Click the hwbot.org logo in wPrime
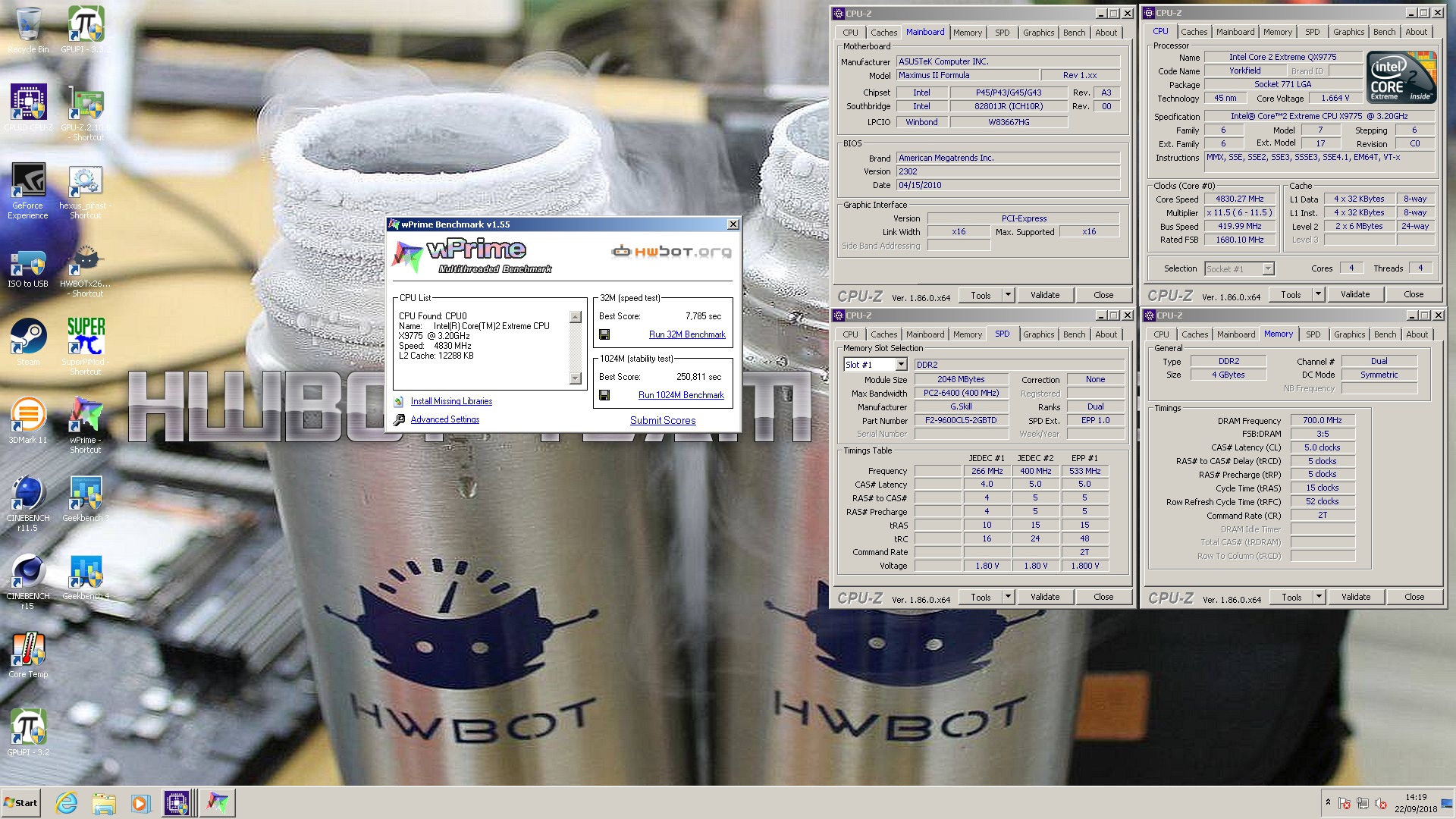This screenshot has width=1456, height=819. 672,252
